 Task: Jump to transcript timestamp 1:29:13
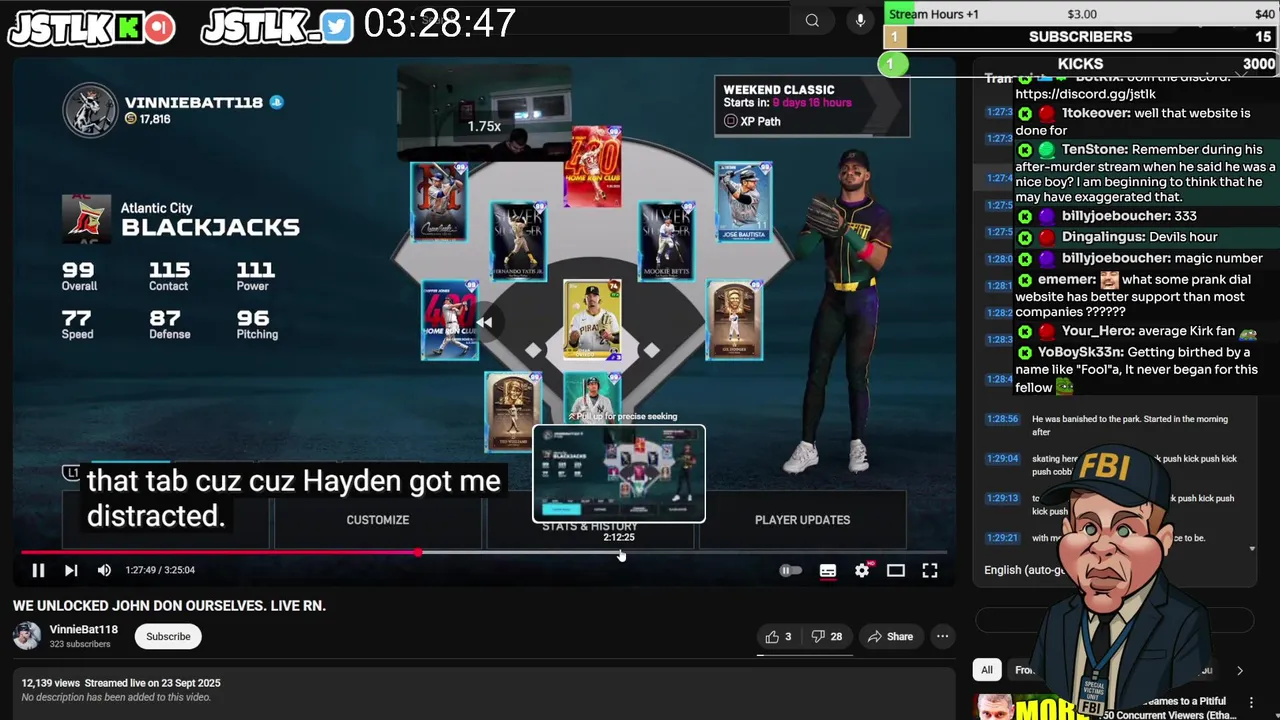1002,498
